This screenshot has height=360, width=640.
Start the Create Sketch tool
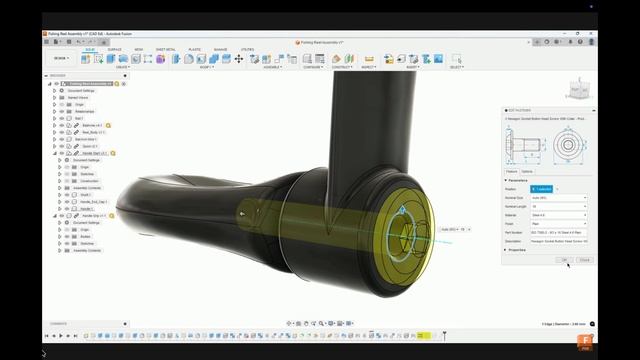(x=98, y=59)
